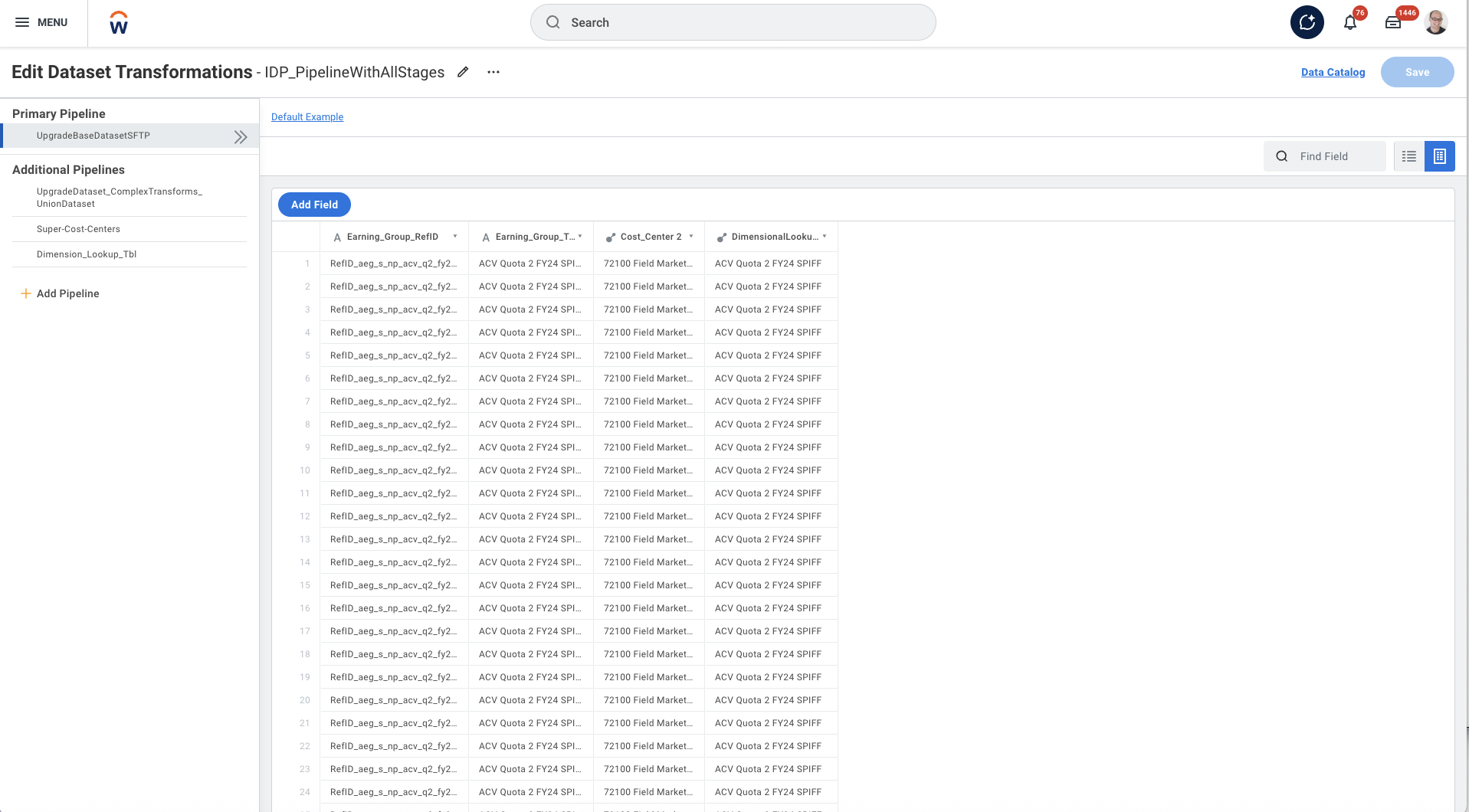Open the Data Catalog link

tap(1333, 72)
